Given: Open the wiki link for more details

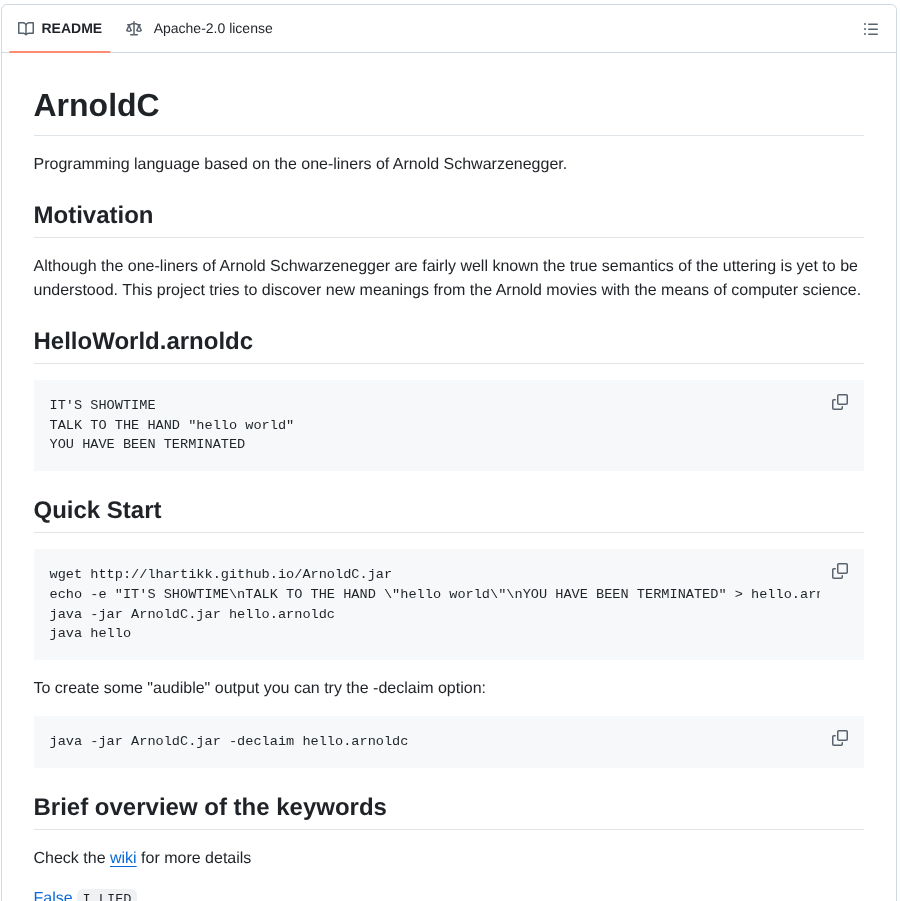Looking at the screenshot, I should pos(122,858).
